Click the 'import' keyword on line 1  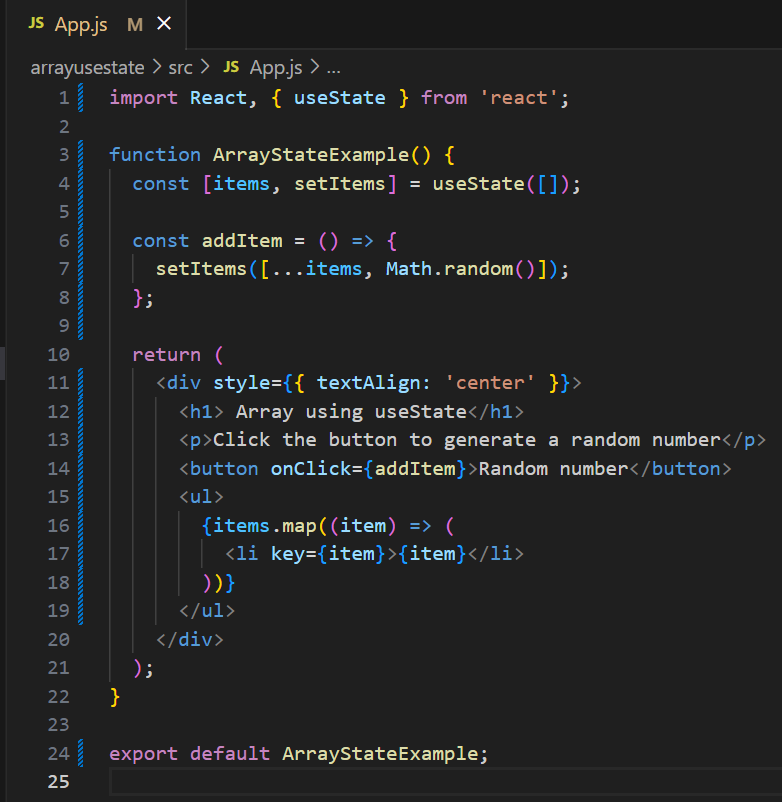pos(144,98)
